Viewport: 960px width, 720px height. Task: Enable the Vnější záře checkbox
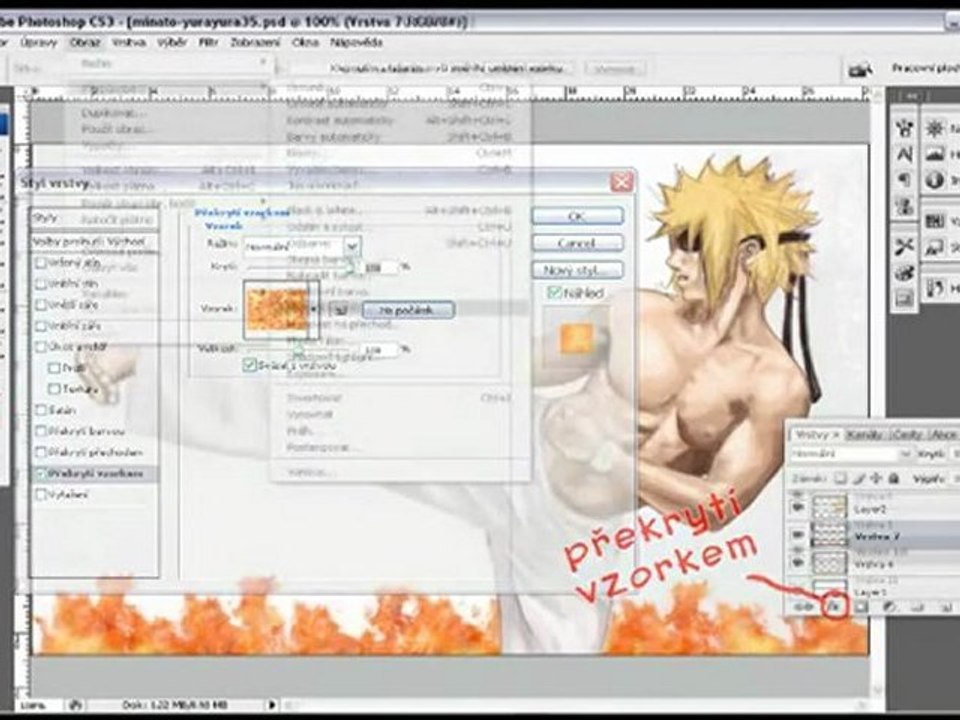[41, 304]
